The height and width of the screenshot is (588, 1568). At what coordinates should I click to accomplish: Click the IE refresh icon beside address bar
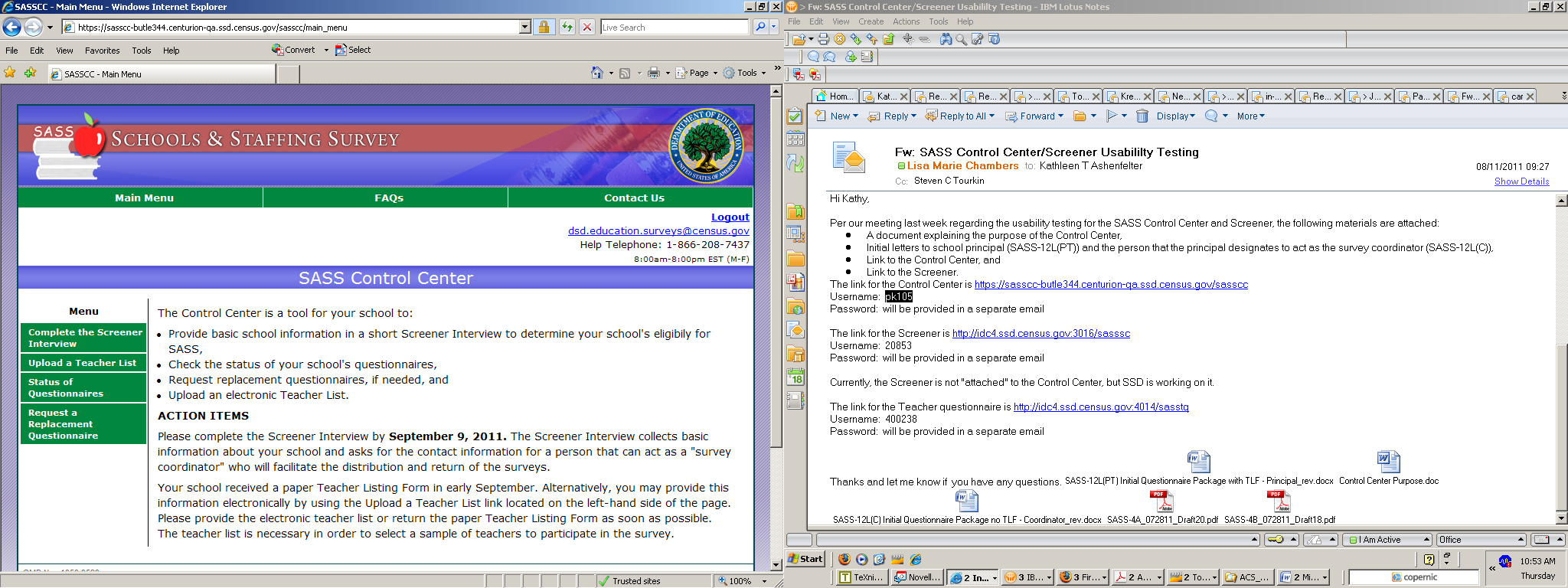point(567,28)
